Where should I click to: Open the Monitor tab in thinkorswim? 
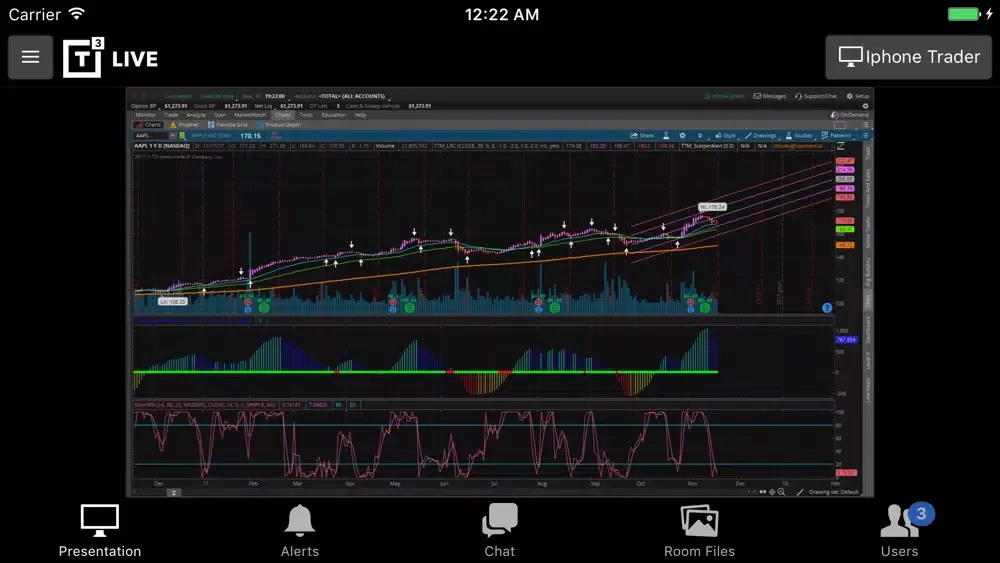(x=145, y=115)
